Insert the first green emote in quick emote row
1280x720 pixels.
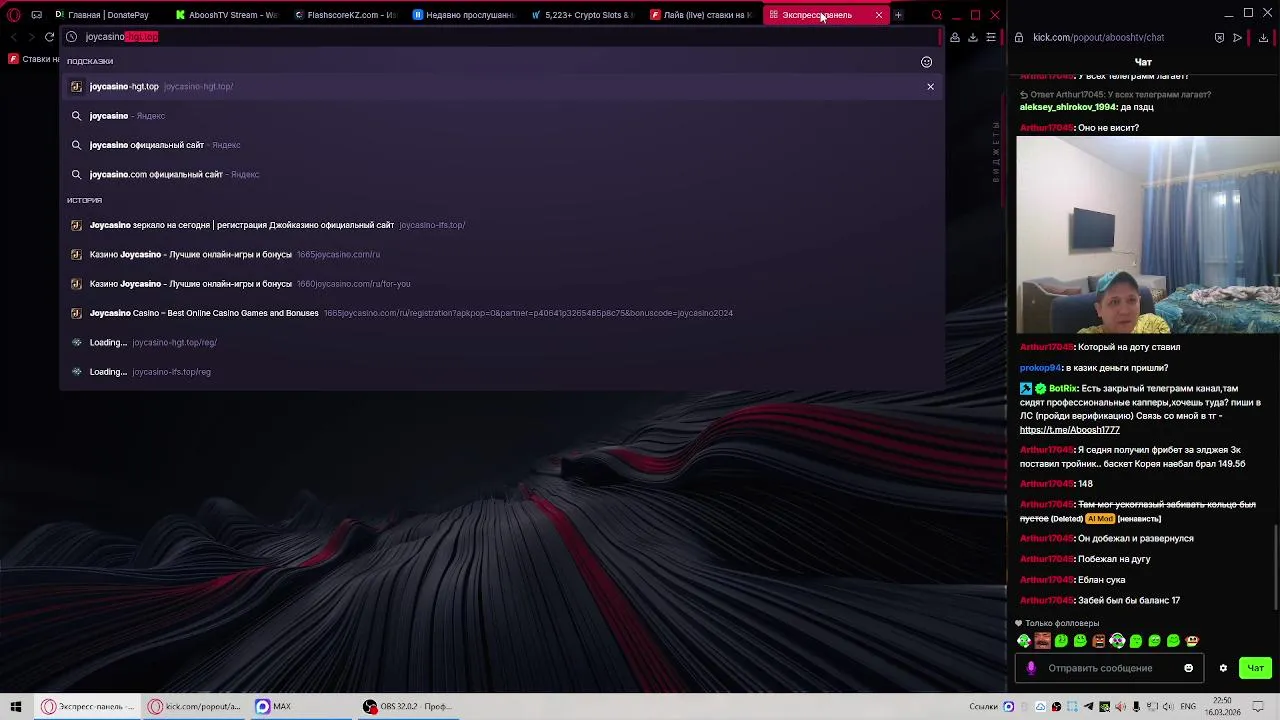pyautogui.click(x=1024, y=641)
